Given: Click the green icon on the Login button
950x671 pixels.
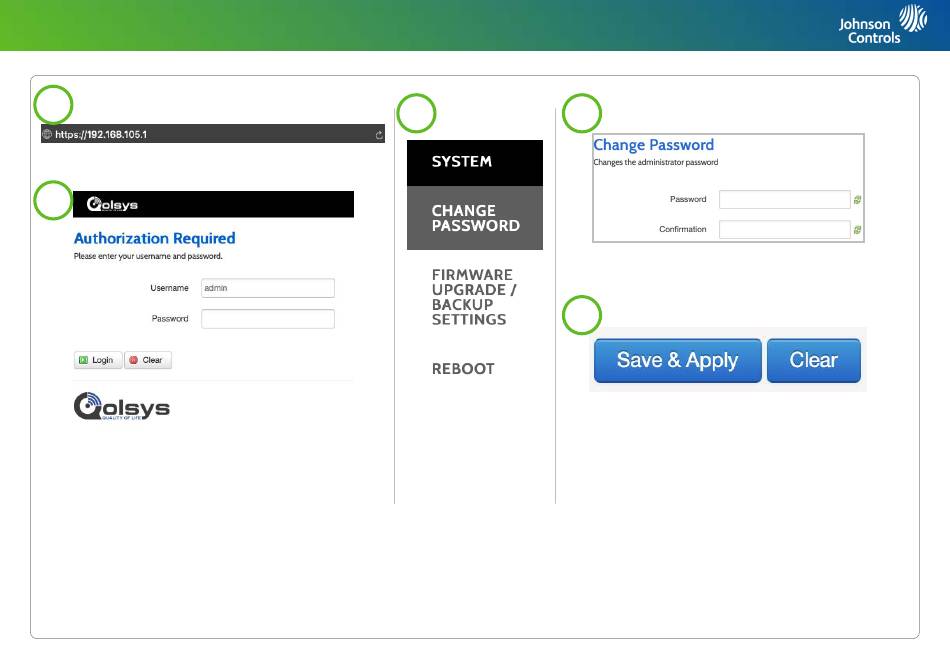Looking at the screenshot, I should click(x=84, y=360).
